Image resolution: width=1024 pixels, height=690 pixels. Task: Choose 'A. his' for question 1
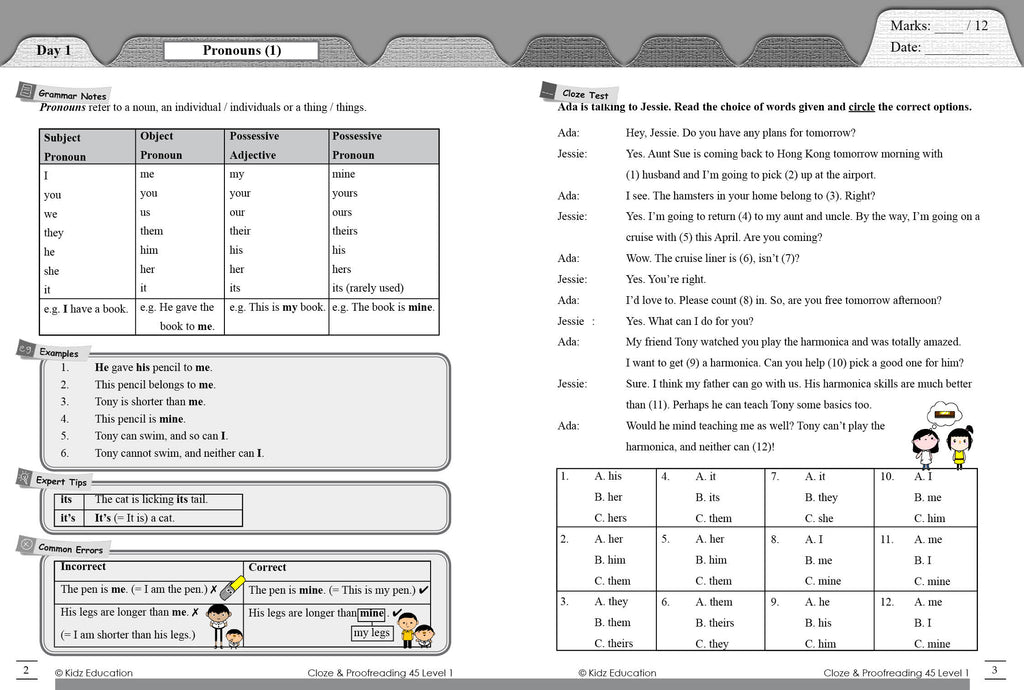tap(608, 477)
